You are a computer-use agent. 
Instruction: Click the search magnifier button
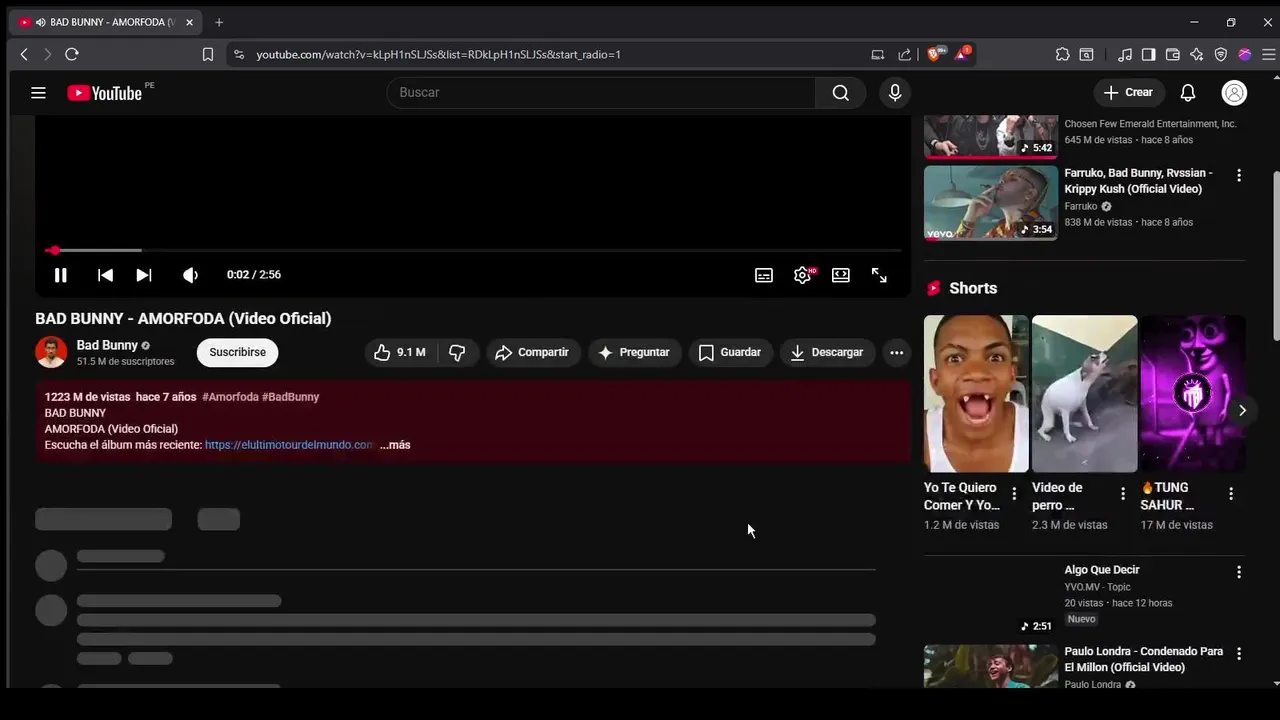[x=840, y=93]
